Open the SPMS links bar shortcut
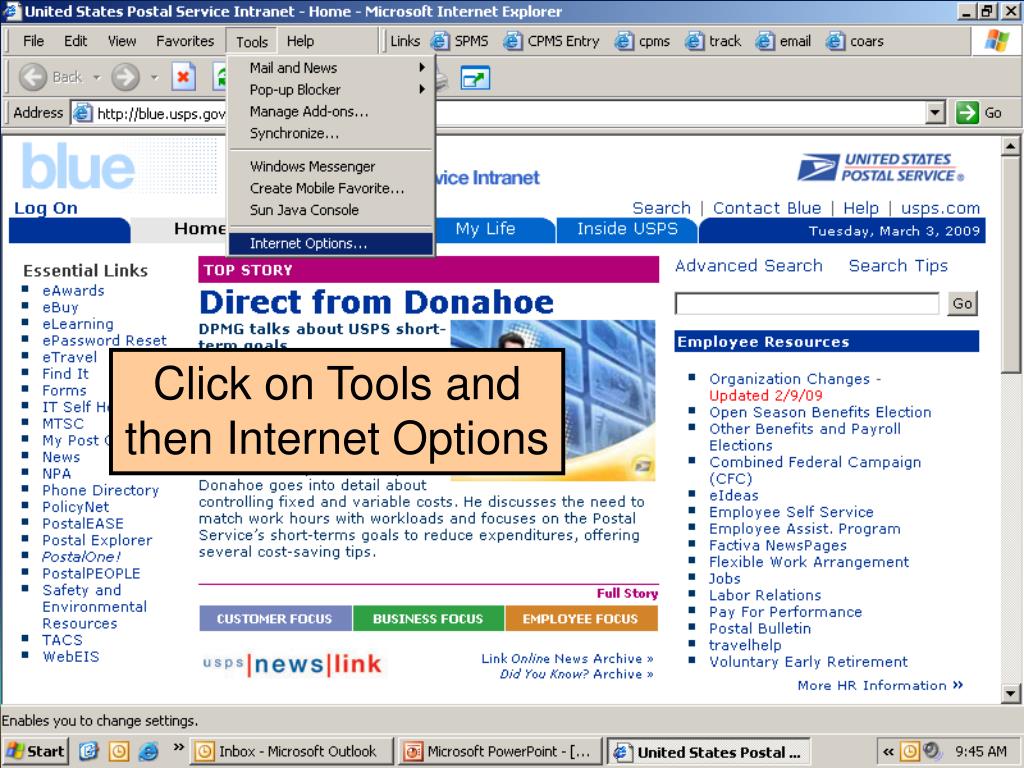Screen dimensions: 1024x768 pyautogui.click(x=459, y=41)
